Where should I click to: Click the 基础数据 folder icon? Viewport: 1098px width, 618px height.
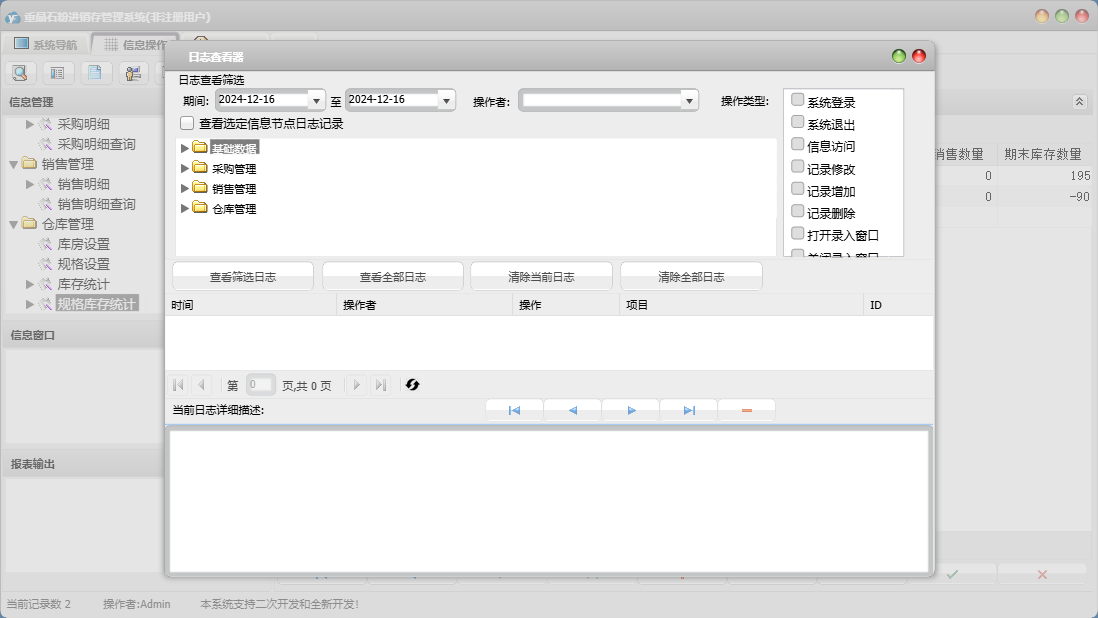click(200, 148)
